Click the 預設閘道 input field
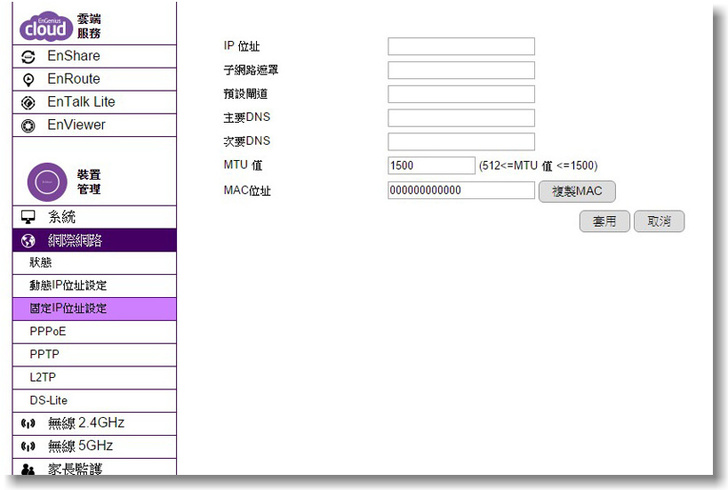The height and width of the screenshot is (490, 728). click(x=461, y=94)
